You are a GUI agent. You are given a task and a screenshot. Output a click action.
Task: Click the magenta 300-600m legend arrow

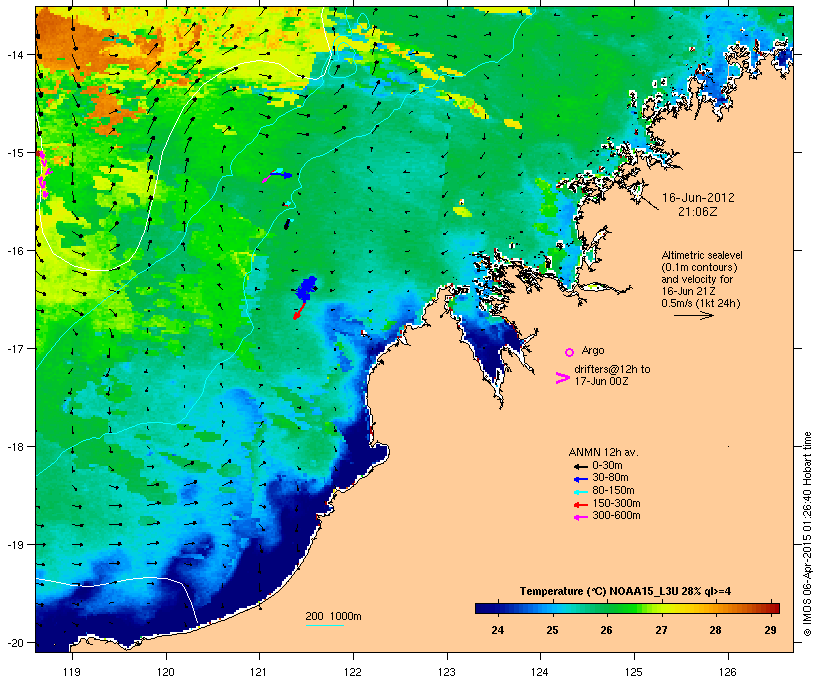580,517
